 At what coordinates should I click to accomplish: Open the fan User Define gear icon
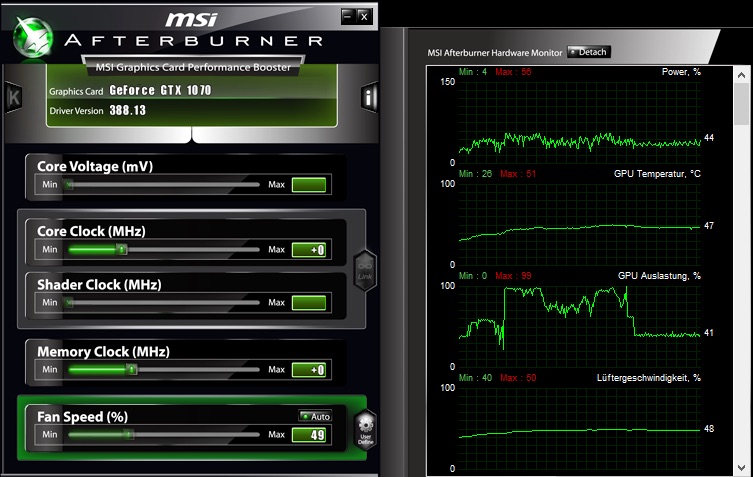tap(365, 429)
